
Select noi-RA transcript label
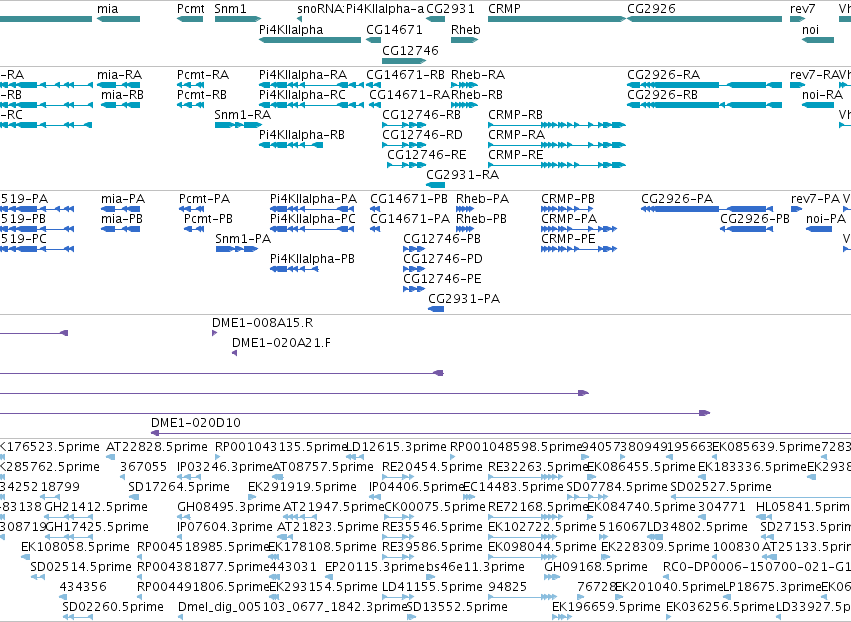coord(823,94)
